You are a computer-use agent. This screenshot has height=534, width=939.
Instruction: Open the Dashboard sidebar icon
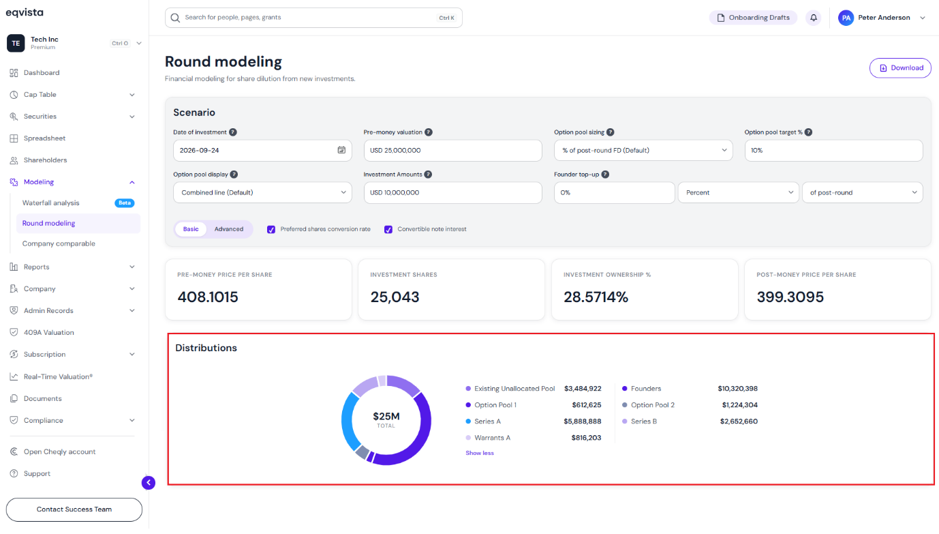(x=14, y=73)
